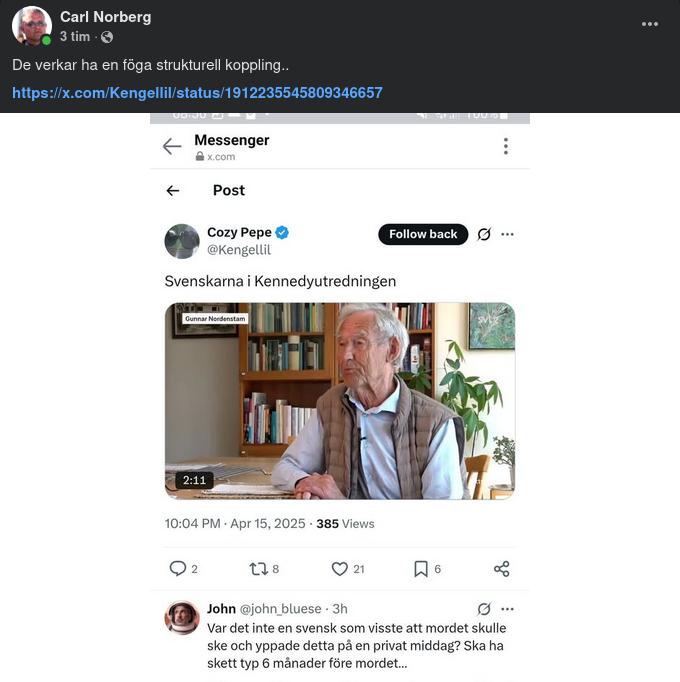Click the Cozy Pepe avatar
Image resolution: width=680 pixels, height=682 pixels.
(182, 241)
